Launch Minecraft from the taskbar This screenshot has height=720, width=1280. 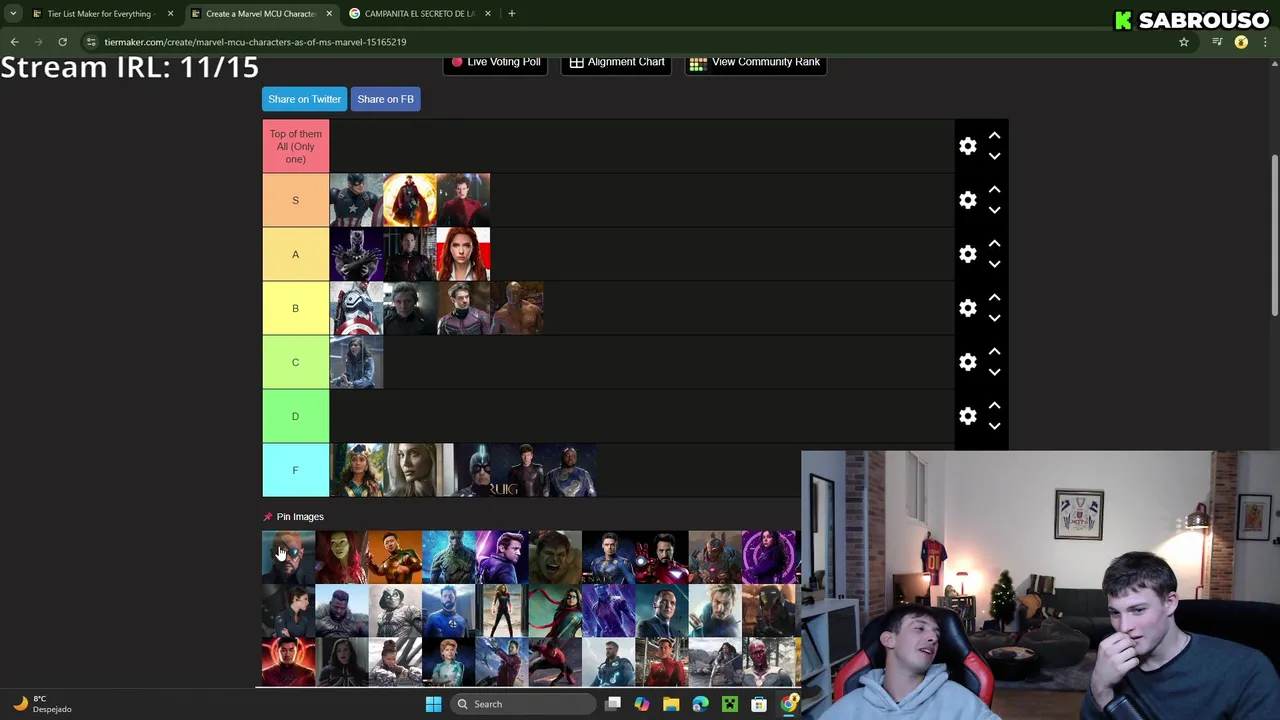[730, 704]
